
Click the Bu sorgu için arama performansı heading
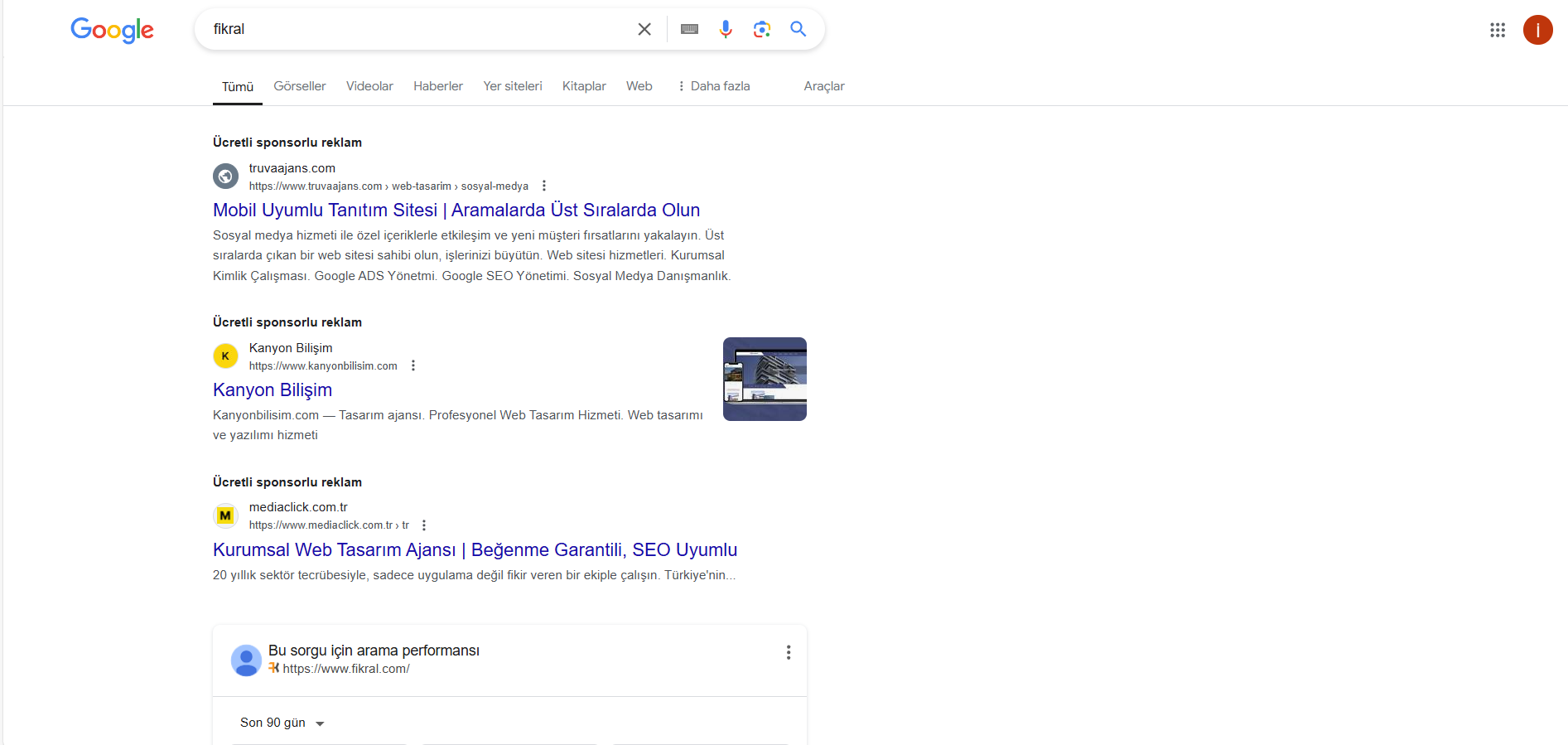(x=374, y=651)
